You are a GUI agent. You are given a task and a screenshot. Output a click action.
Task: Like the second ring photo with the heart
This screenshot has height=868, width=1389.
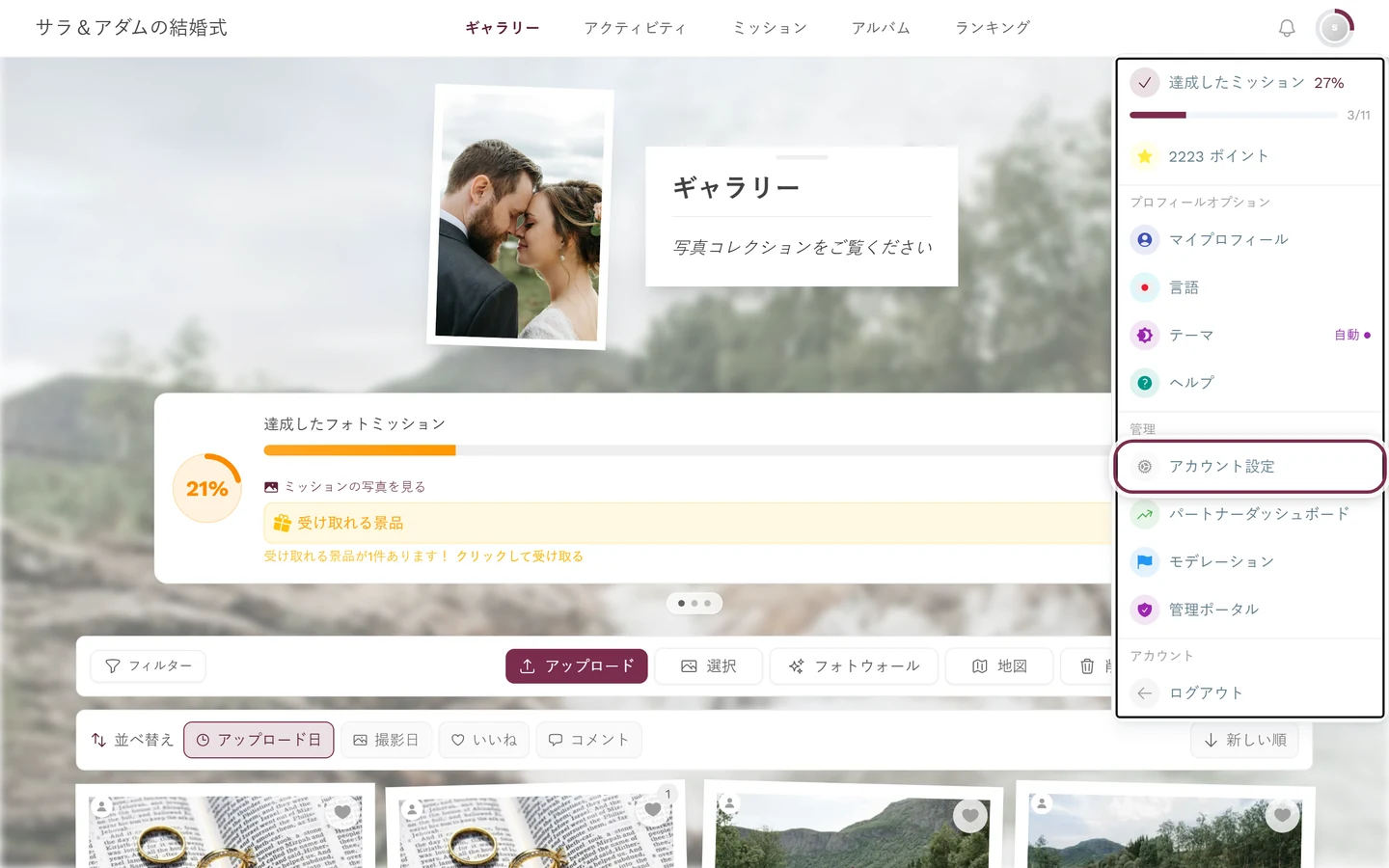tap(653, 810)
